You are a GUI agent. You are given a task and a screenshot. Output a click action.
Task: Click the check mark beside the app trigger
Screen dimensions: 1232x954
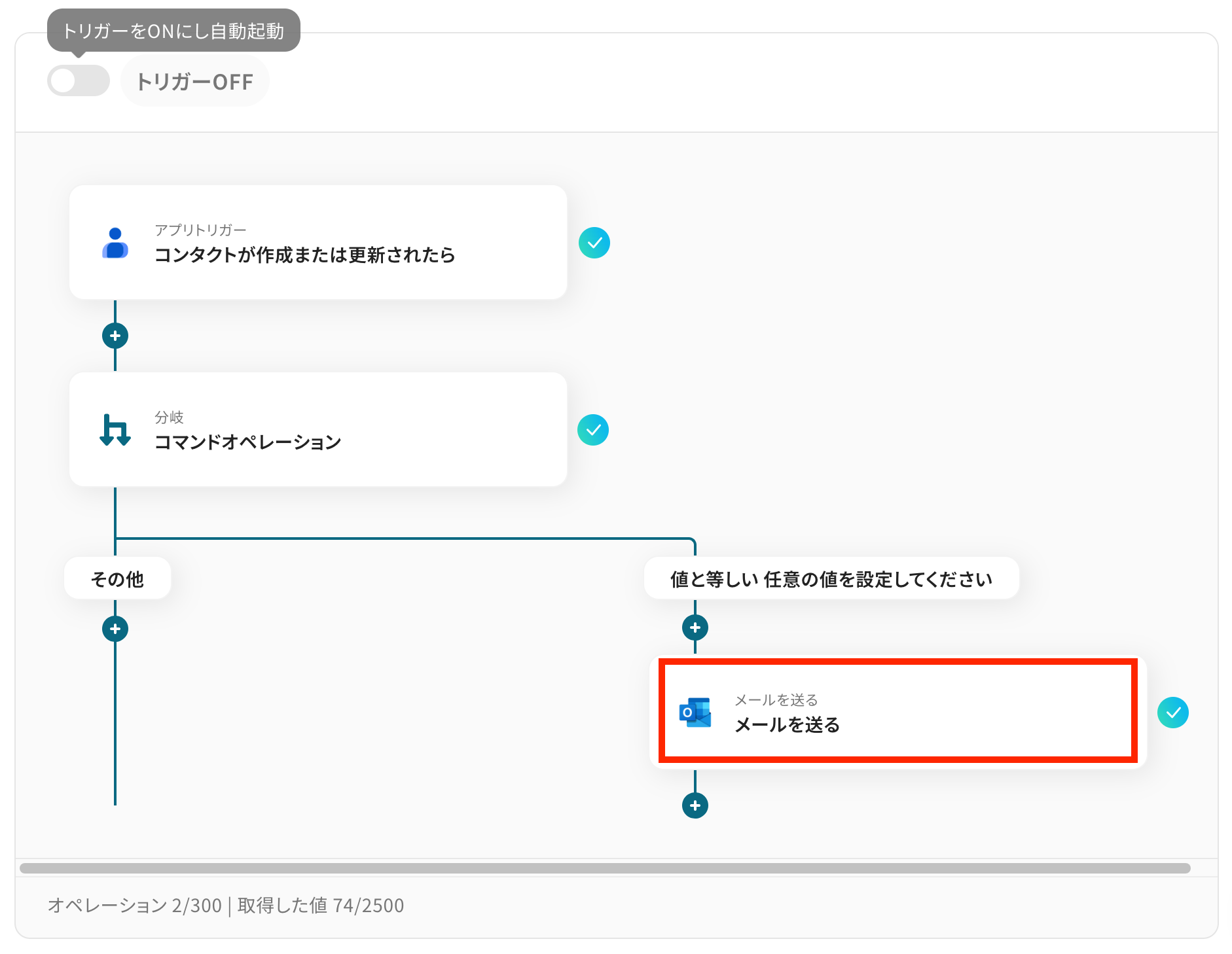[594, 243]
